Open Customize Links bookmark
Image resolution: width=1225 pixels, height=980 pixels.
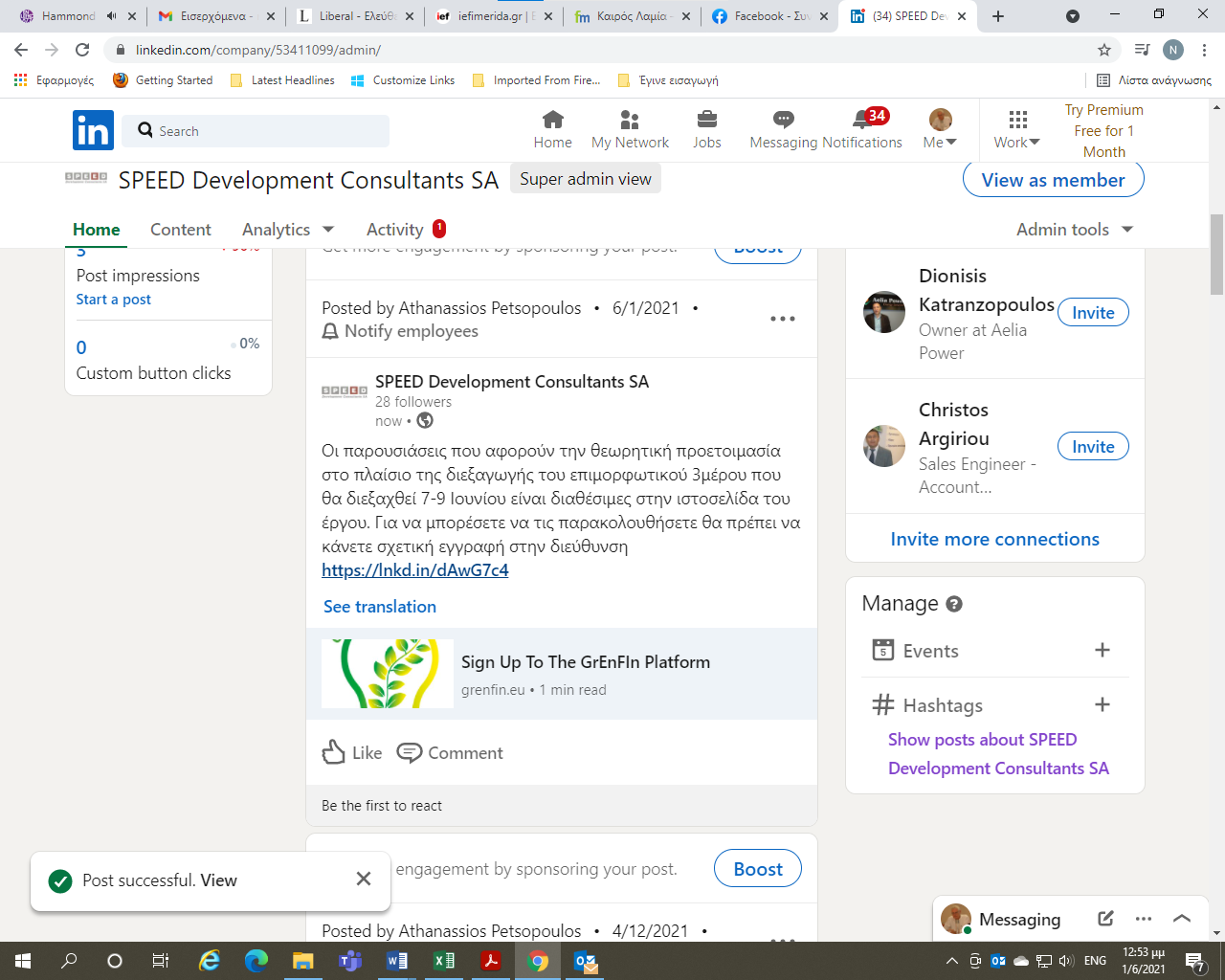point(403,80)
